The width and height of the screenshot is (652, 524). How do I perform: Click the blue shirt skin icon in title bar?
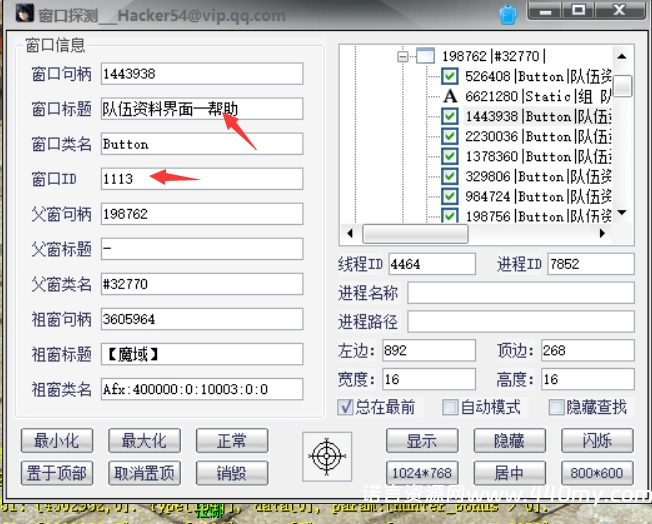click(x=508, y=15)
